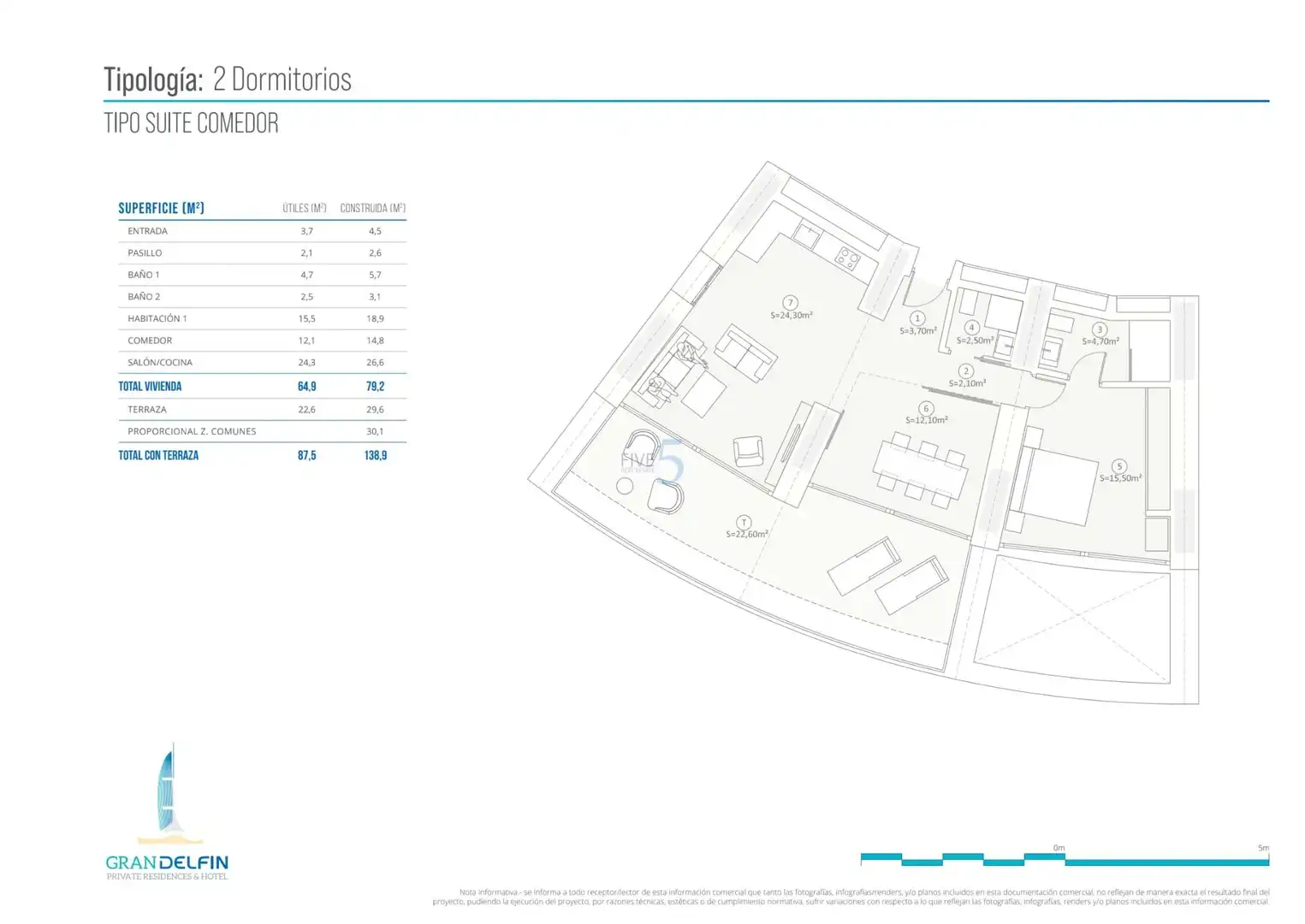
Task: Click the 'S=3,70m²' entrance label
Action: 918,331
